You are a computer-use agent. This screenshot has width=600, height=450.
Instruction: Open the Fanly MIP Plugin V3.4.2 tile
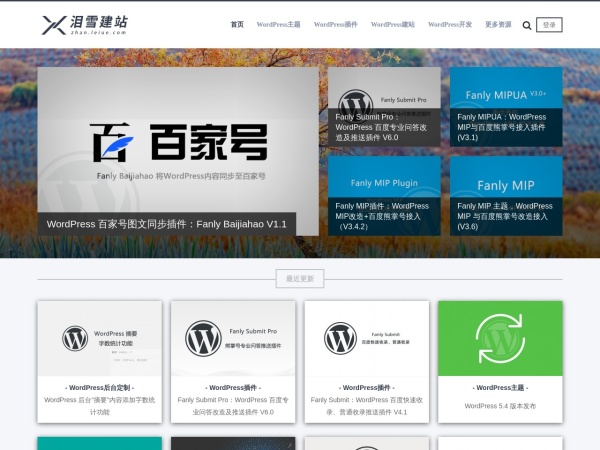[384, 196]
